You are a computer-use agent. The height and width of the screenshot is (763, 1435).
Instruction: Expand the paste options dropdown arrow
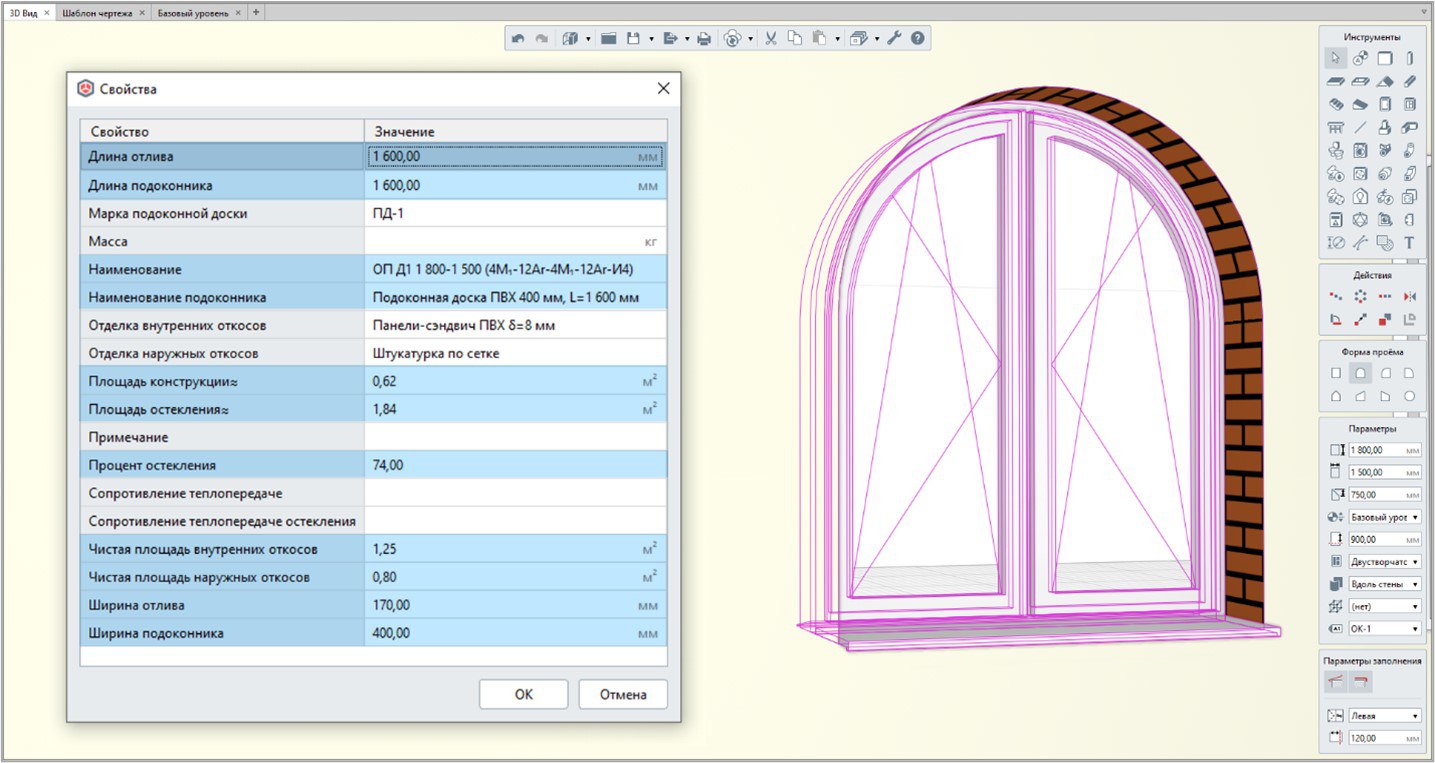[x=837, y=39]
